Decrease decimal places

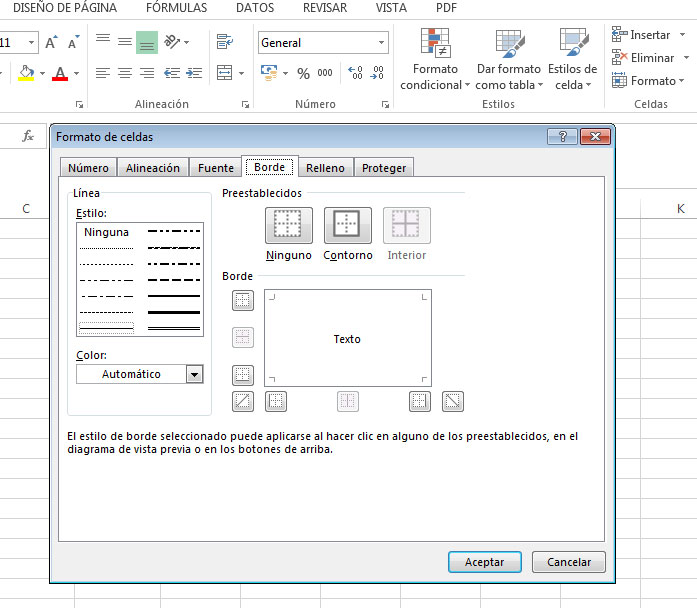(377, 73)
